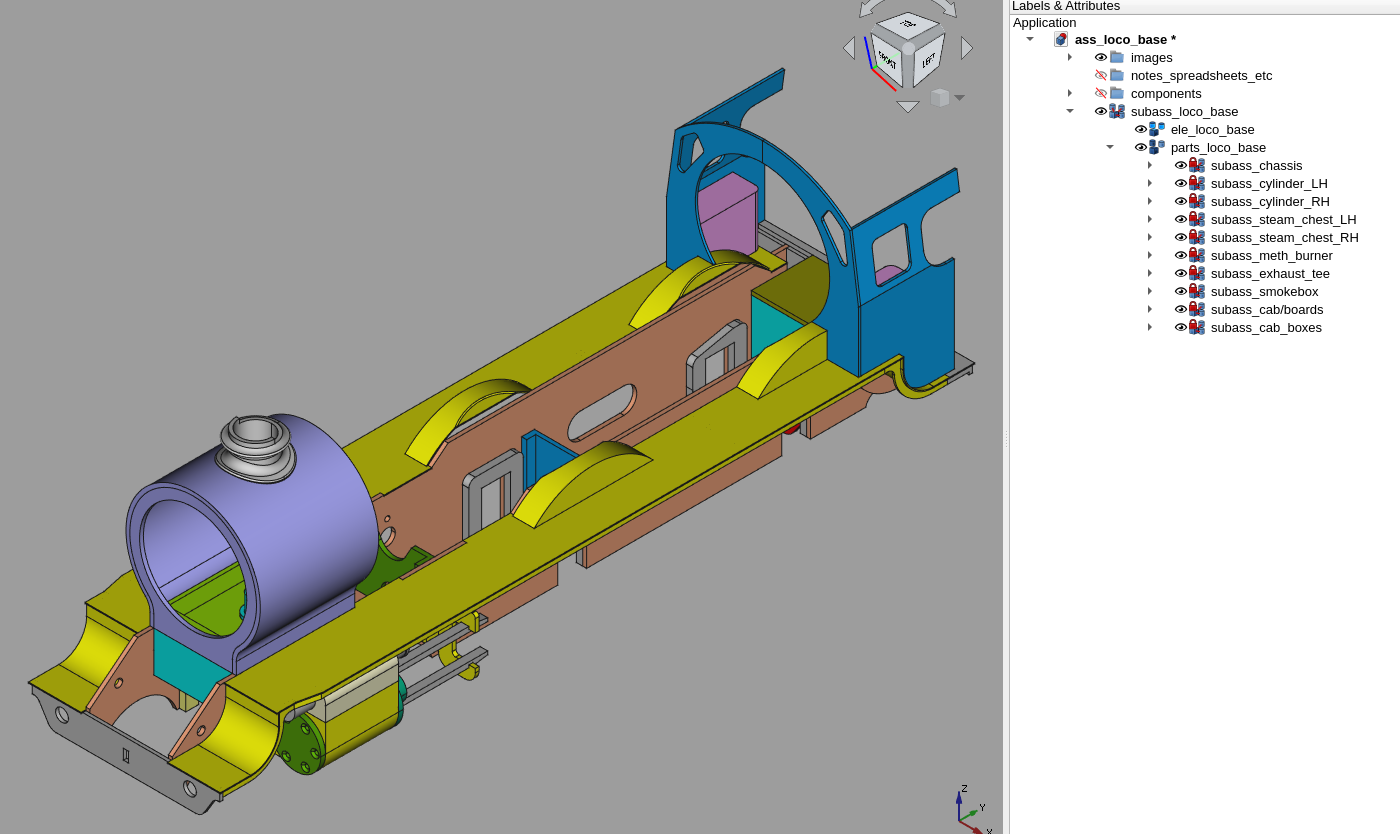
Task: Click the XYZ axis indicator in the corner
Action: 965,812
